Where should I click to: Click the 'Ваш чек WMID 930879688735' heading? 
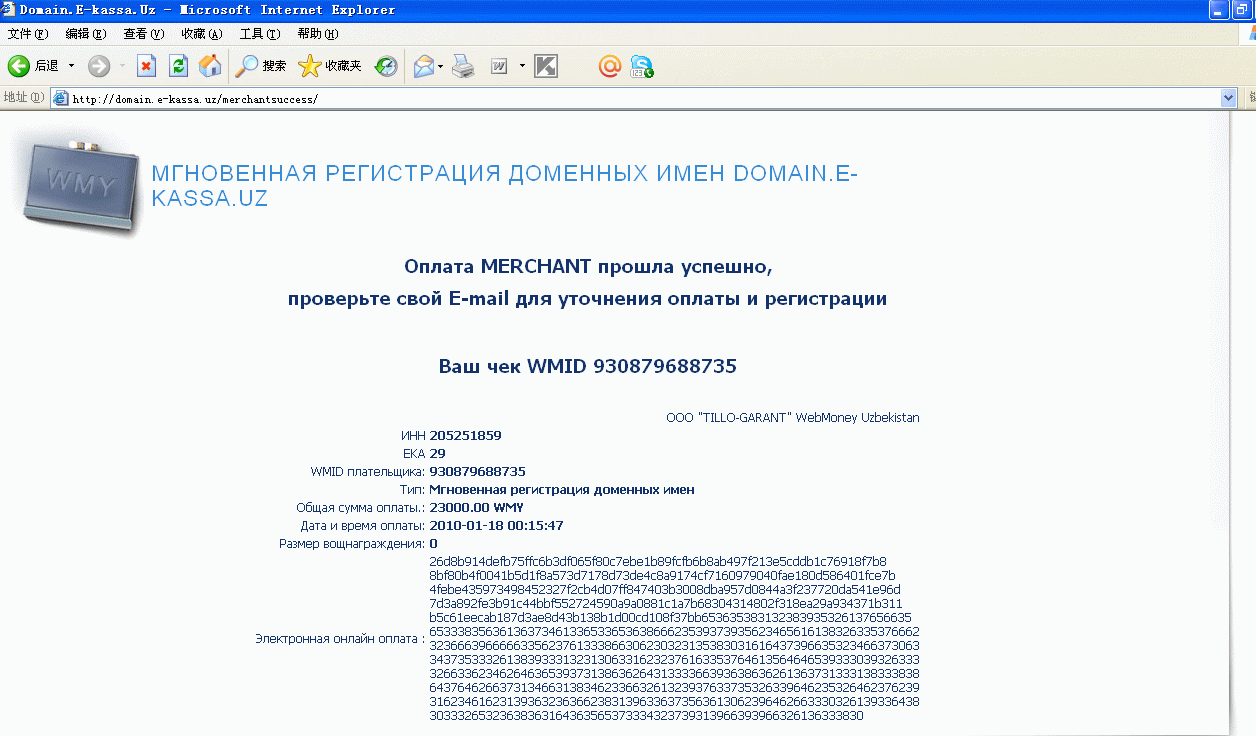click(588, 366)
